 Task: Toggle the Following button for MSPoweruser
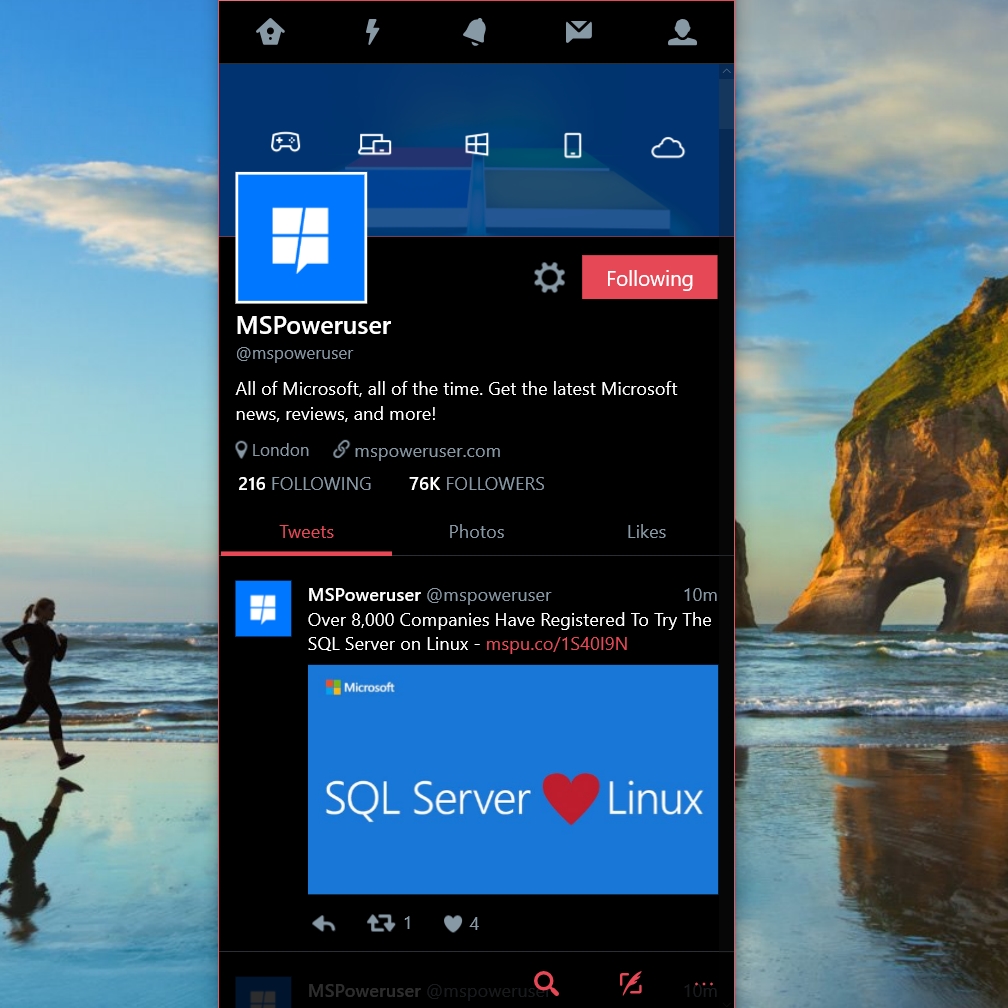pyautogui.click(x=649, y=277)
